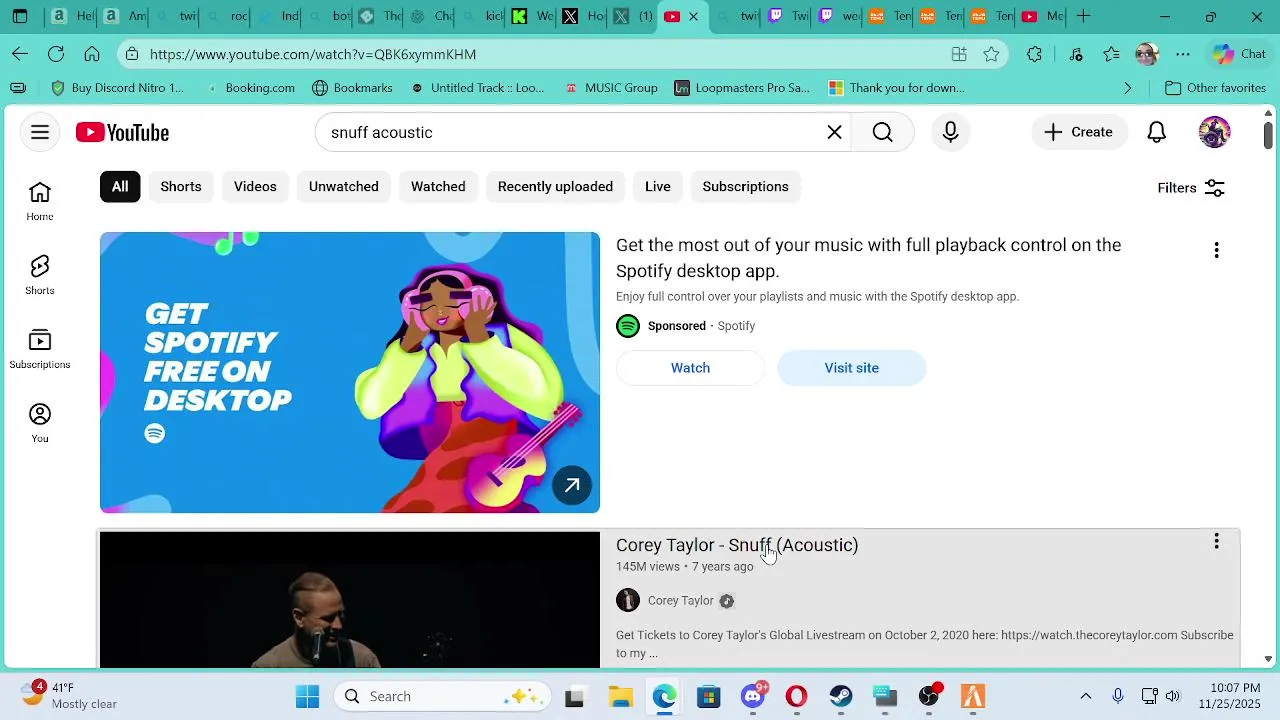
Task: Open Subscriptions from the sidebar
Action: [40, 349]
